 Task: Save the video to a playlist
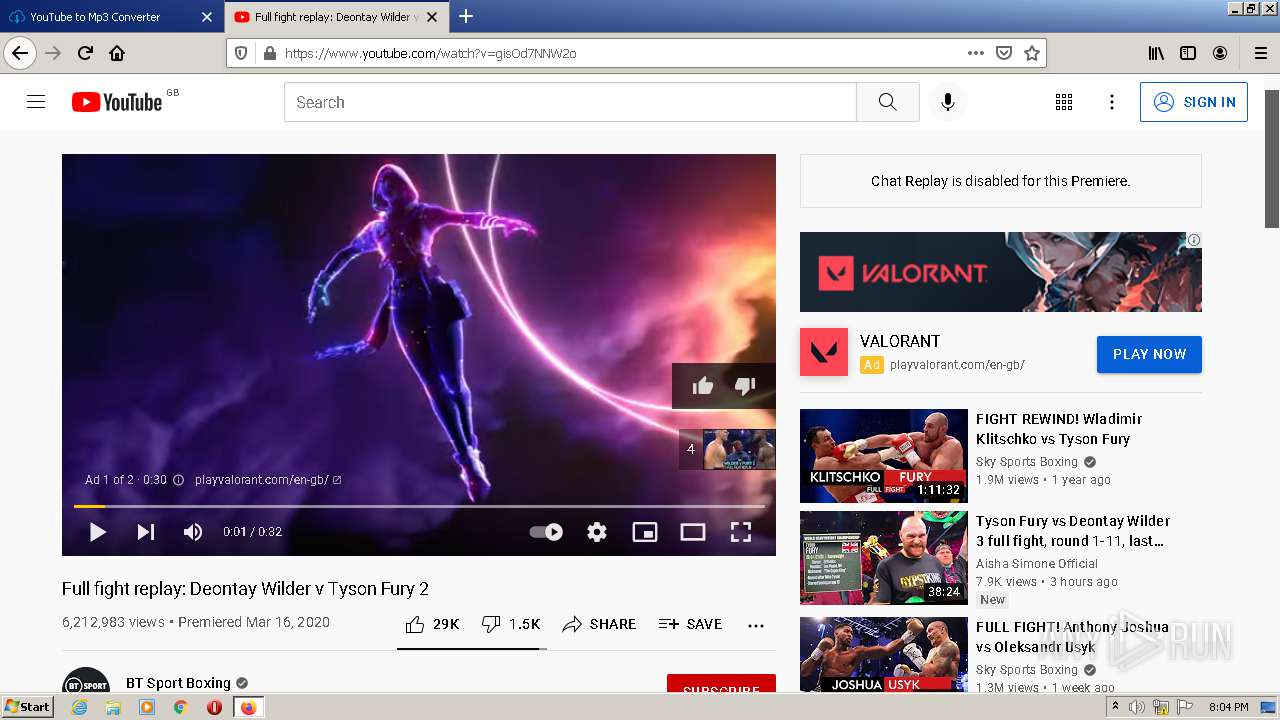[x=690, y=624]
